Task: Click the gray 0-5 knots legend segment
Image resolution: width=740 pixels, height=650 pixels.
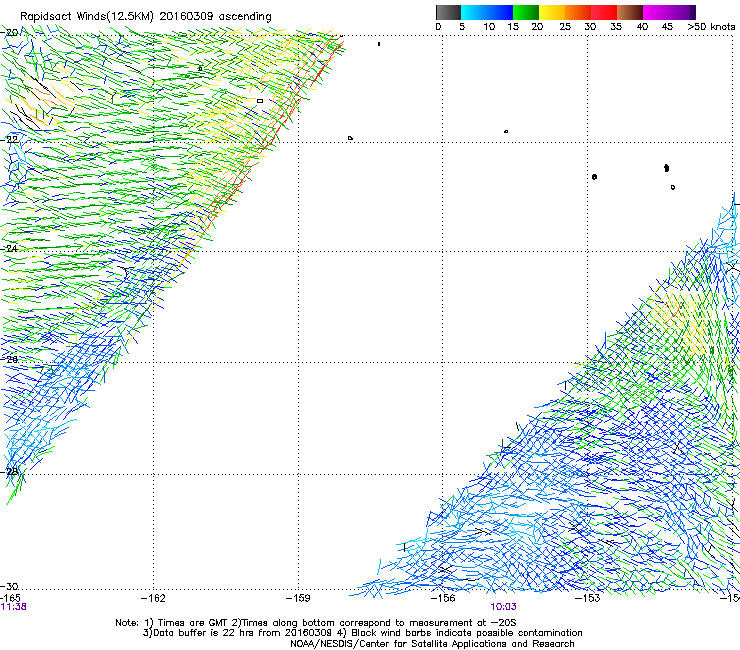Action: [448, 12]
